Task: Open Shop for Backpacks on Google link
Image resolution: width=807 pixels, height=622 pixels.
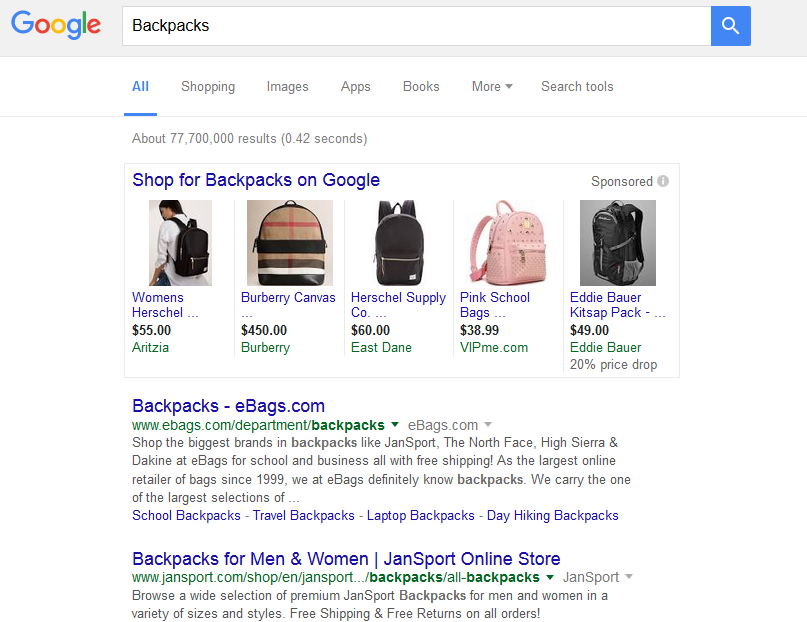Action: click(x=256, y=180)
